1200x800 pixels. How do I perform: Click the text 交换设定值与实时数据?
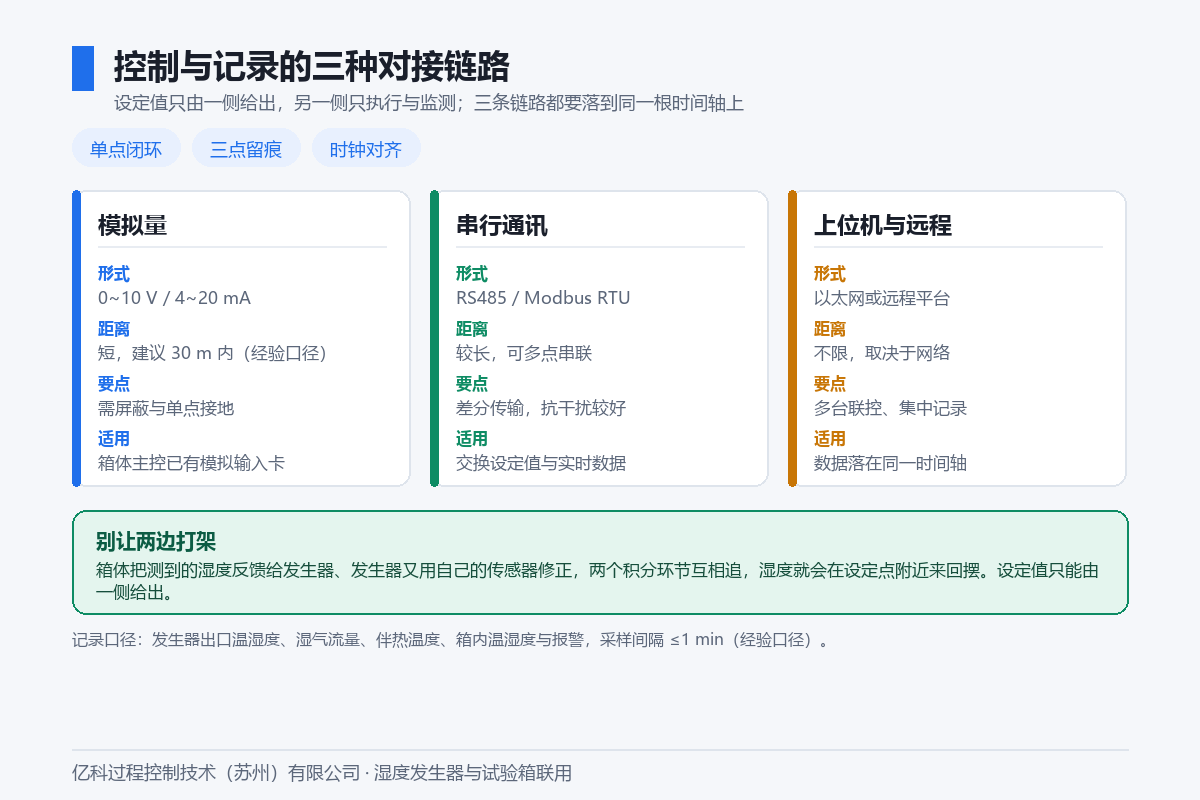(x=541, y=463)
